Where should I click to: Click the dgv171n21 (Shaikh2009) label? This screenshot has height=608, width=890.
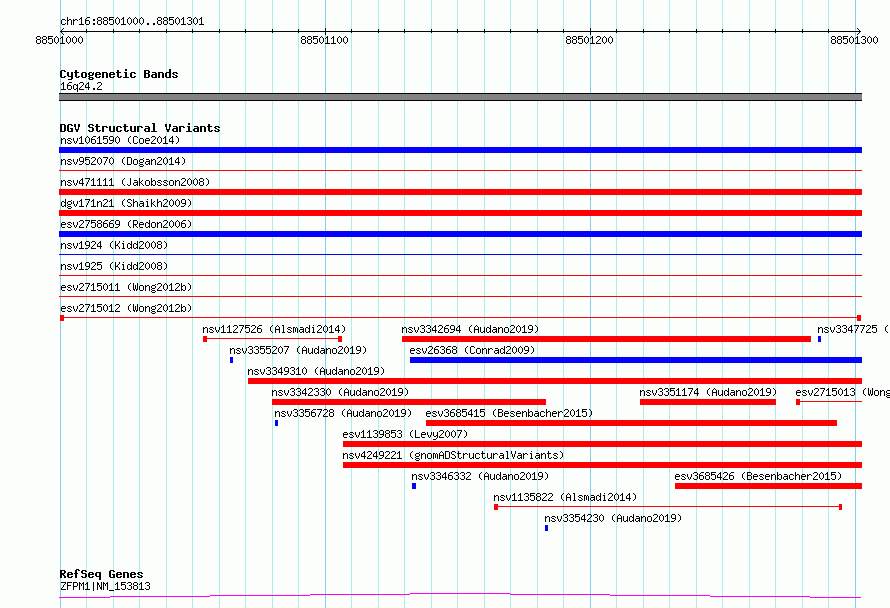coord(125,203)
